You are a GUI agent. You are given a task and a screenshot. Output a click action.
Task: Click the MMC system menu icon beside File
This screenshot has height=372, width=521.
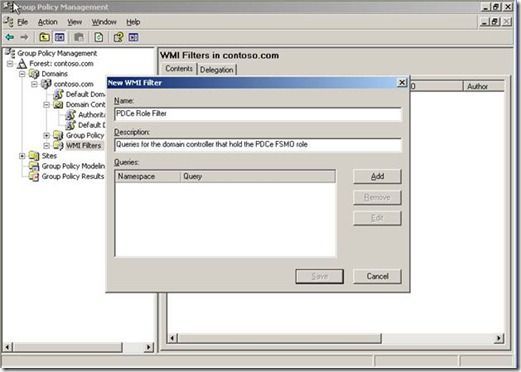[9, 22]
